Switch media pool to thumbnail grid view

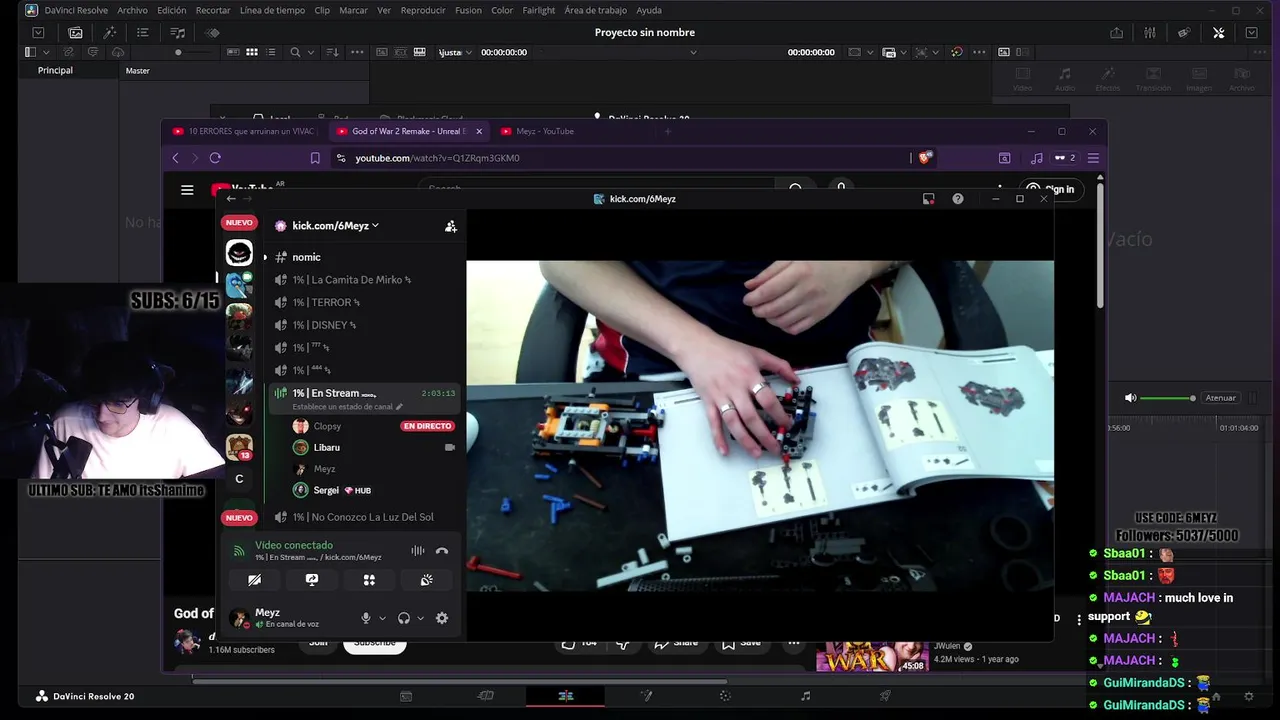tap(252, 52)
